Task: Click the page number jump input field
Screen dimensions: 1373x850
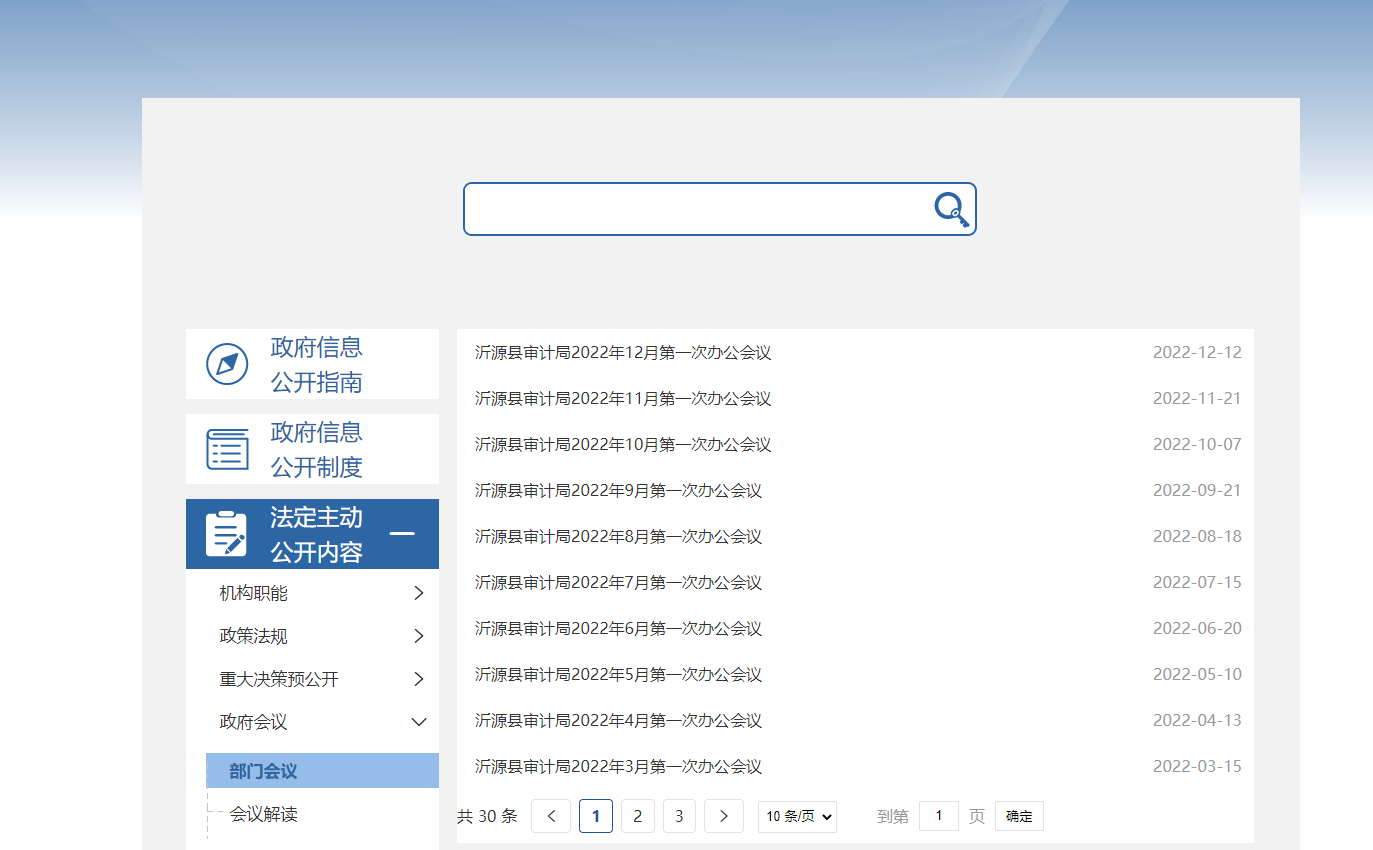Action: coord(938,816)
